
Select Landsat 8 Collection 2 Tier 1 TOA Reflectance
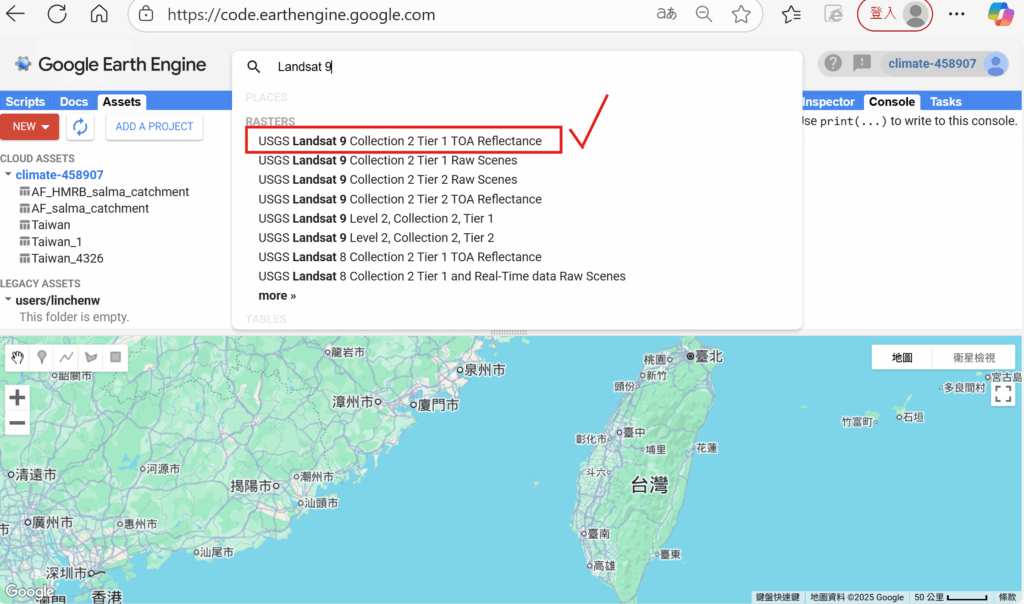[400, 257]
